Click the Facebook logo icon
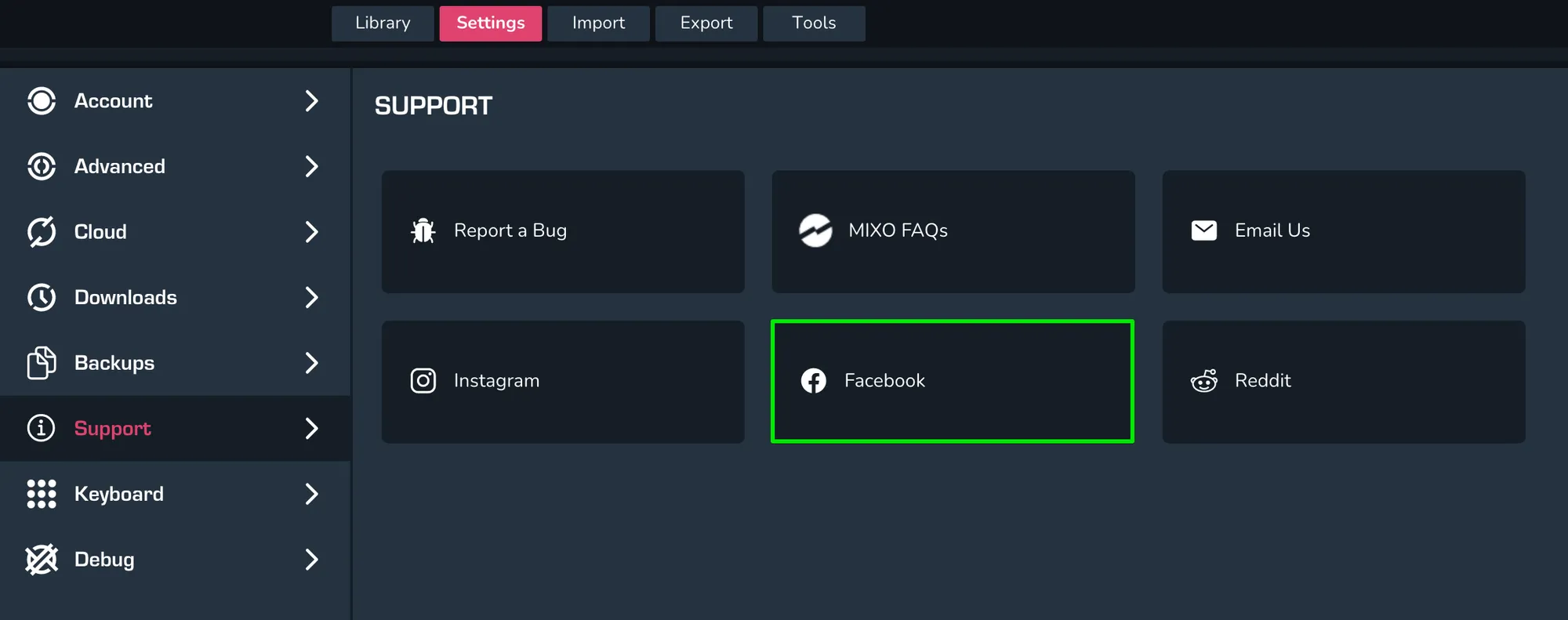Image resolution: width=1568 pixels, height=620 pixels. tap(814, 381)
